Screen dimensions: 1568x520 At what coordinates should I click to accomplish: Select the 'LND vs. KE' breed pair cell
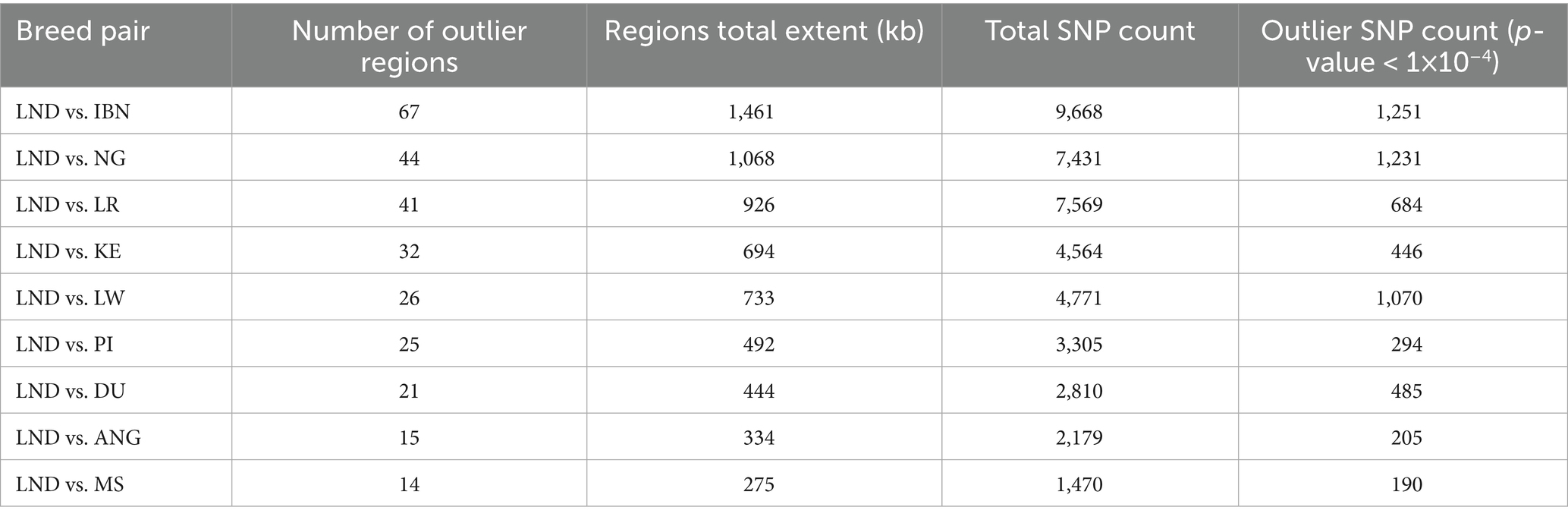(x=68, y=251)
